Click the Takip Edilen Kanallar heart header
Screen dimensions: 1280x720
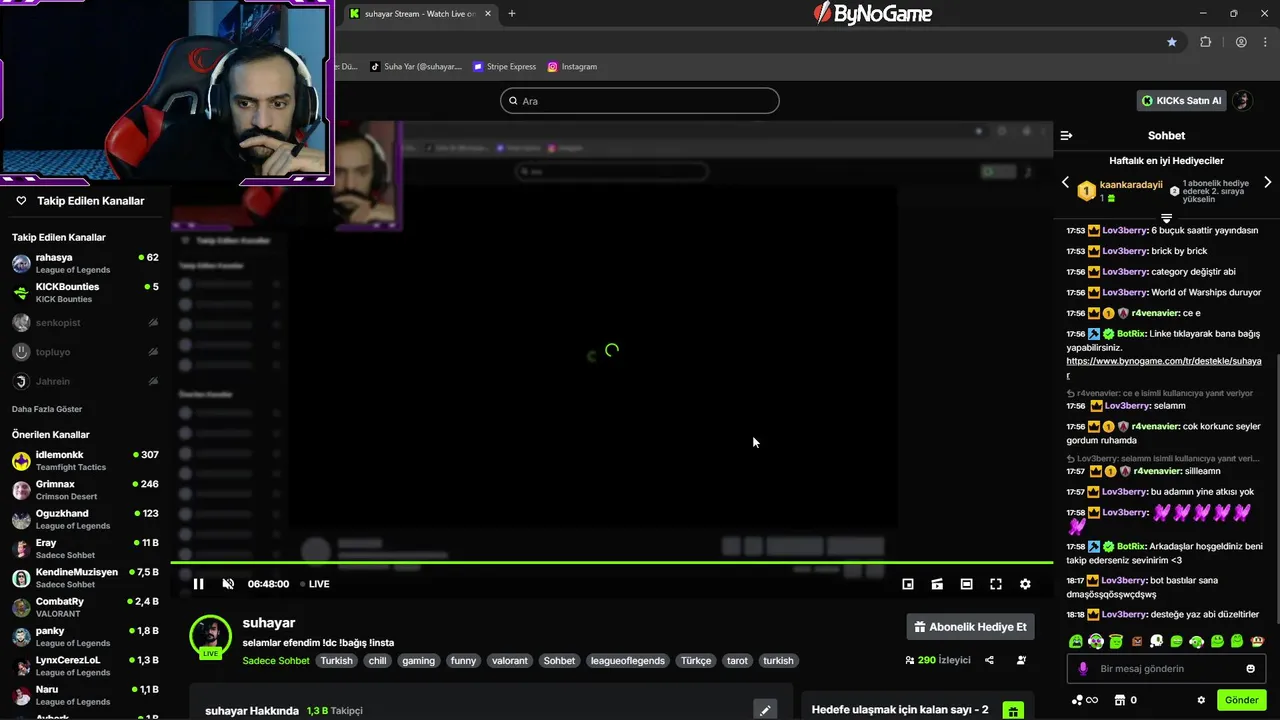(80, 201)
